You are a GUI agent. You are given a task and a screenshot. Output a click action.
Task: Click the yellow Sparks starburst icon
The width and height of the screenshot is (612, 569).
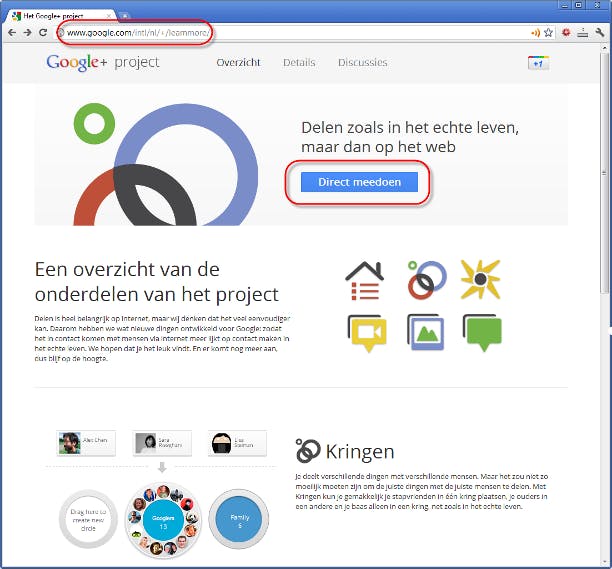tap(480, 279)
